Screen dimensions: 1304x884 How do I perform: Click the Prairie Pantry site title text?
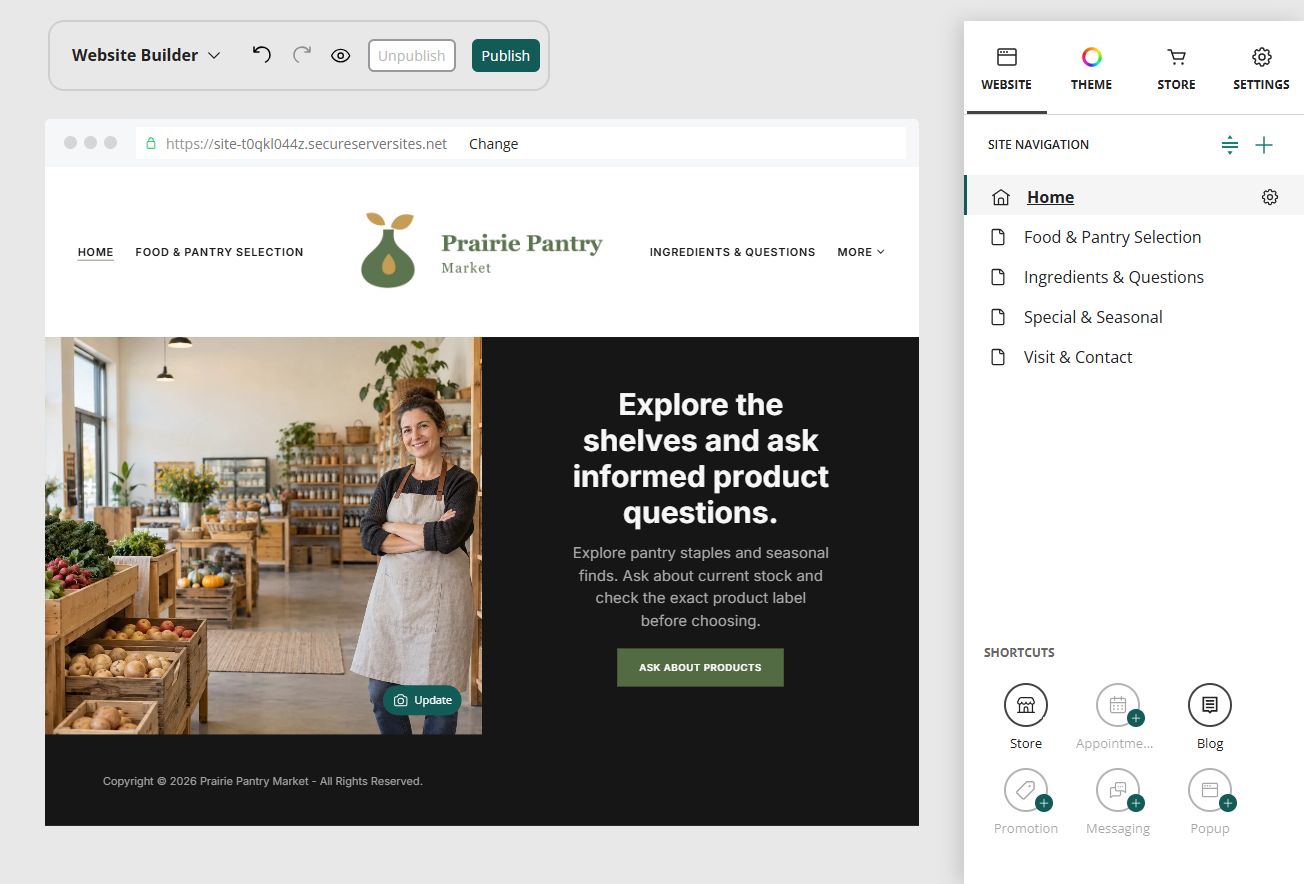522,243
